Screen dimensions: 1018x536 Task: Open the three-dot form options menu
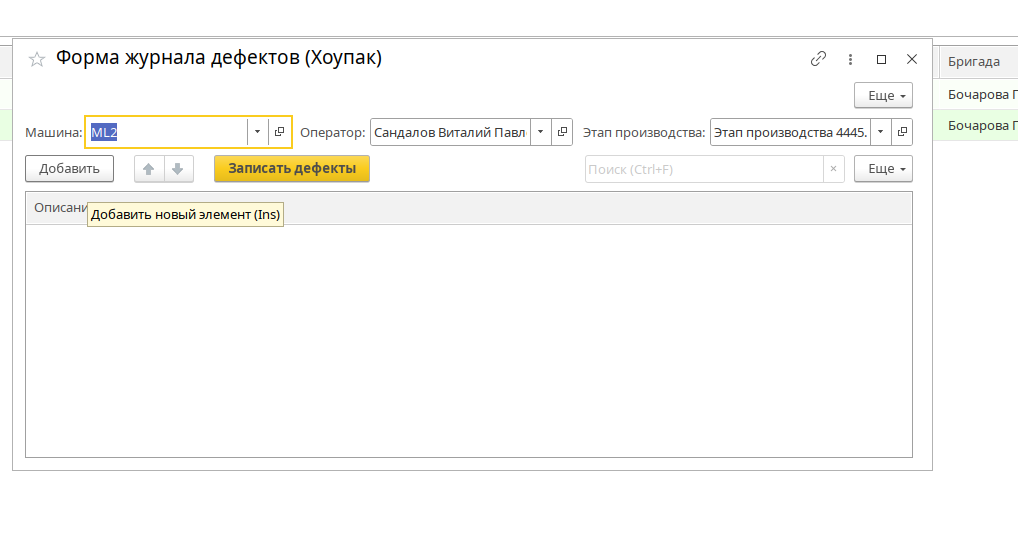pos(850,59)
